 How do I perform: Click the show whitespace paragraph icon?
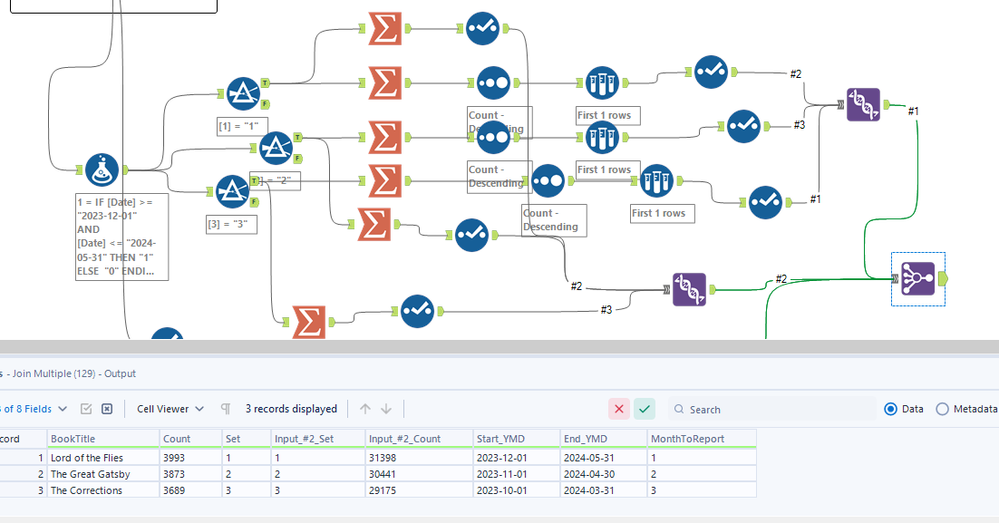(x=226, y=409)
